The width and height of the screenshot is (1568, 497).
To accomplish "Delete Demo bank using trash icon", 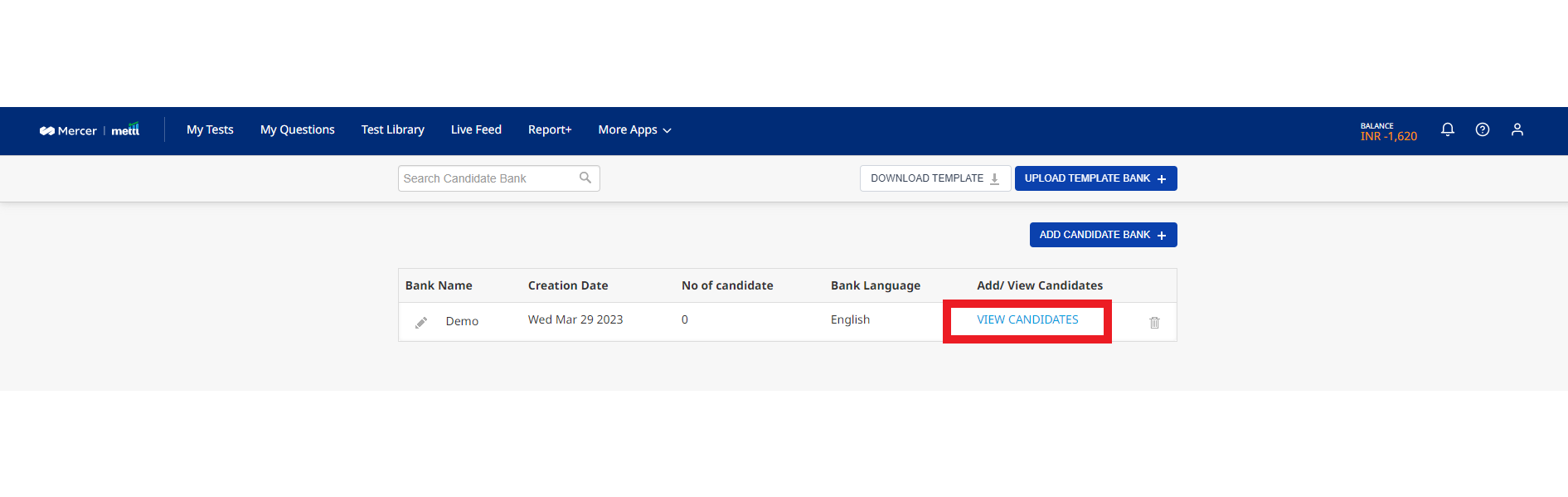I will coord(1154,322).
